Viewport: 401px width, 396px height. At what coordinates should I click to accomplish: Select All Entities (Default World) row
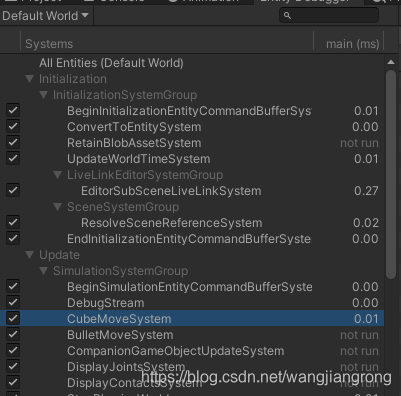coord(192,63)
